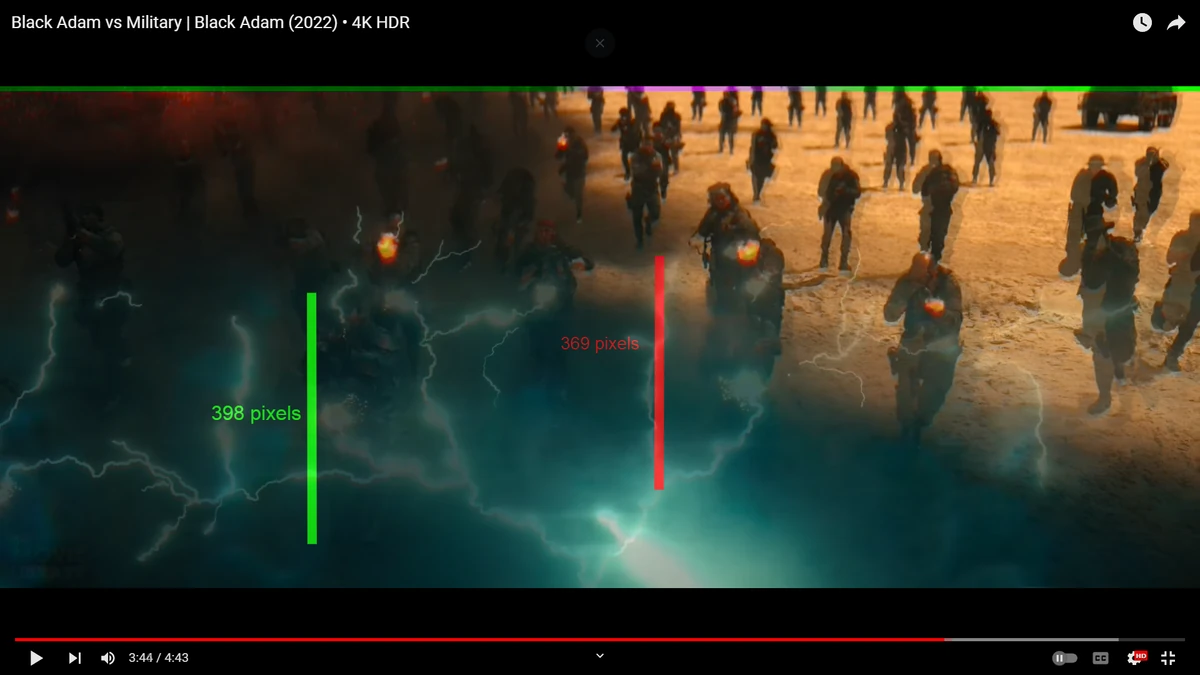Expand the player chevron above the timeline

pyautogui.click(x=599, y=655)
